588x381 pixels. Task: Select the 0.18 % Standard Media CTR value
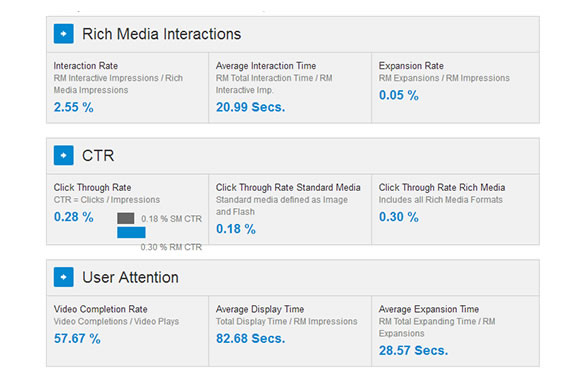[x=236, y=229]
